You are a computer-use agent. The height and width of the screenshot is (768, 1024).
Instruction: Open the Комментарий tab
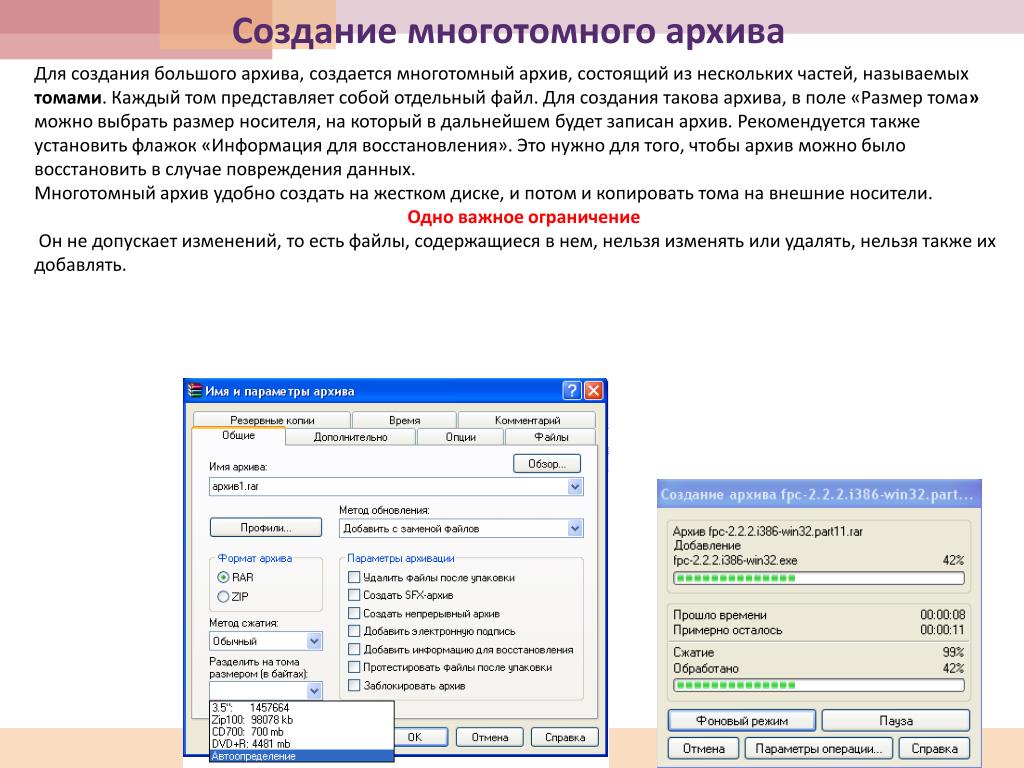tap(527, 420)
